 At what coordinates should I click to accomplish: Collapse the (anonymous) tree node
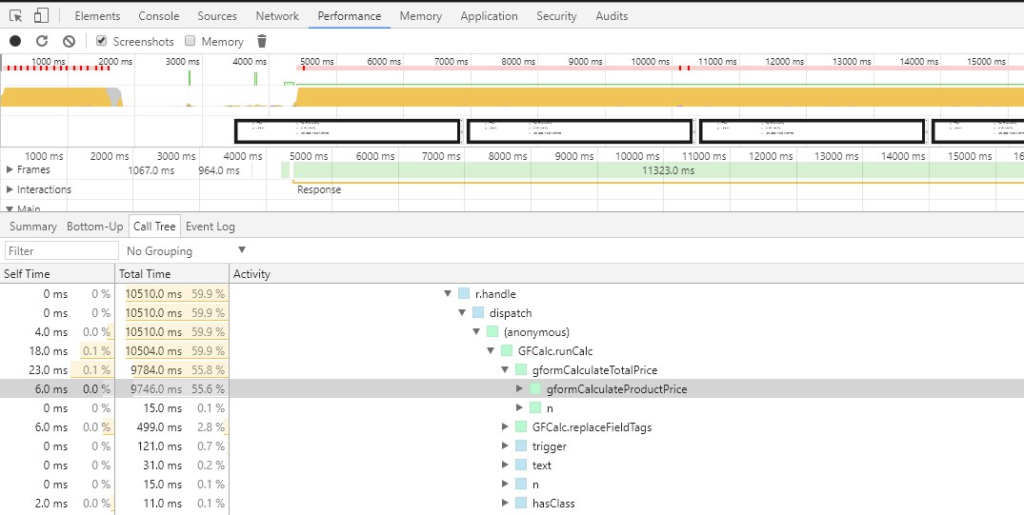476,332
